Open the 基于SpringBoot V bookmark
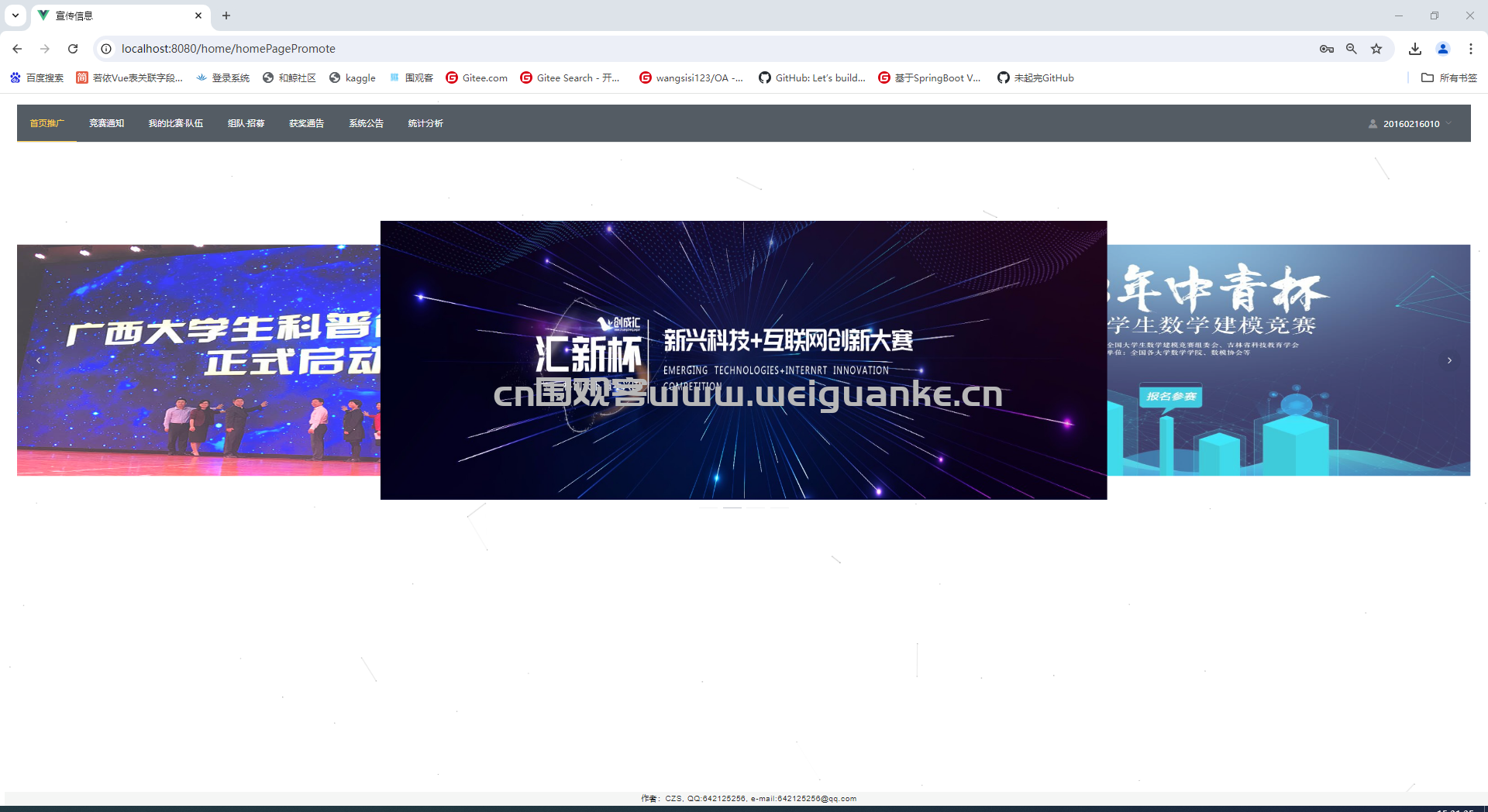Viewport: 1488px width, 812px height. tap(929, 77)
